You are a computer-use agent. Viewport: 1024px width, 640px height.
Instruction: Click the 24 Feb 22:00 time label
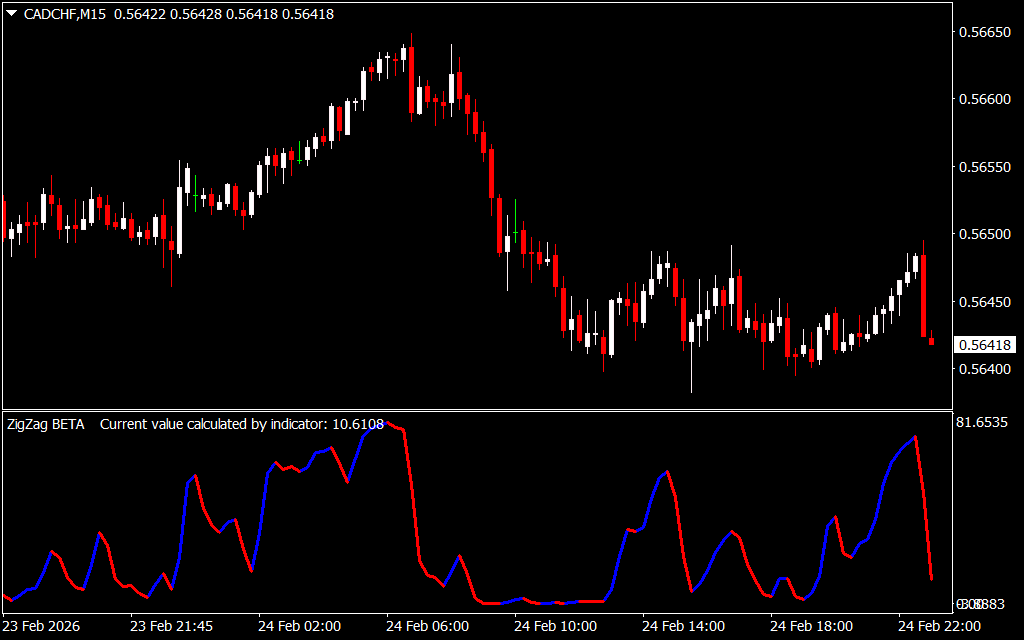(x=939, y=626)
